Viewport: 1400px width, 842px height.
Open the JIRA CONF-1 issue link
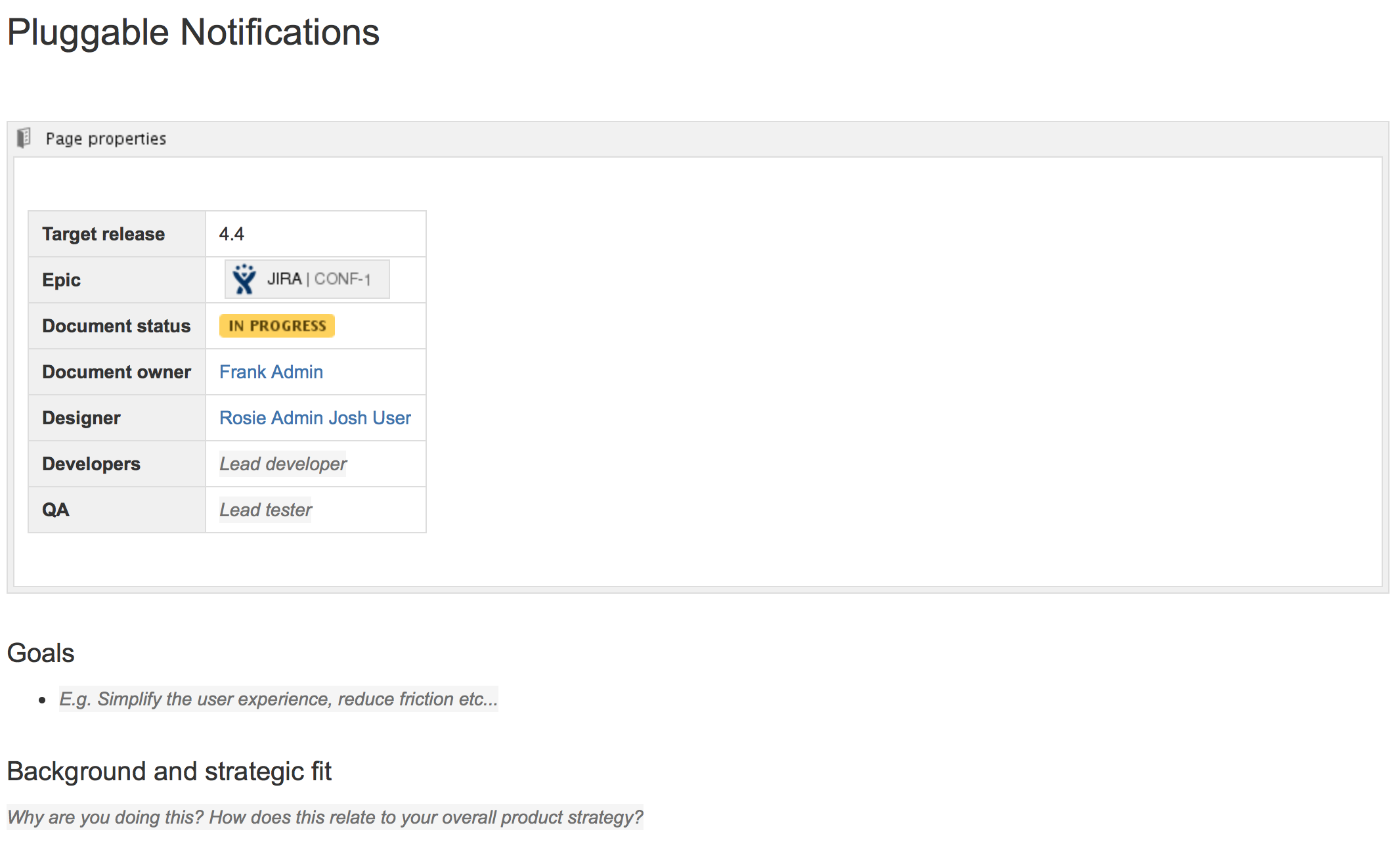pos(341,280)
